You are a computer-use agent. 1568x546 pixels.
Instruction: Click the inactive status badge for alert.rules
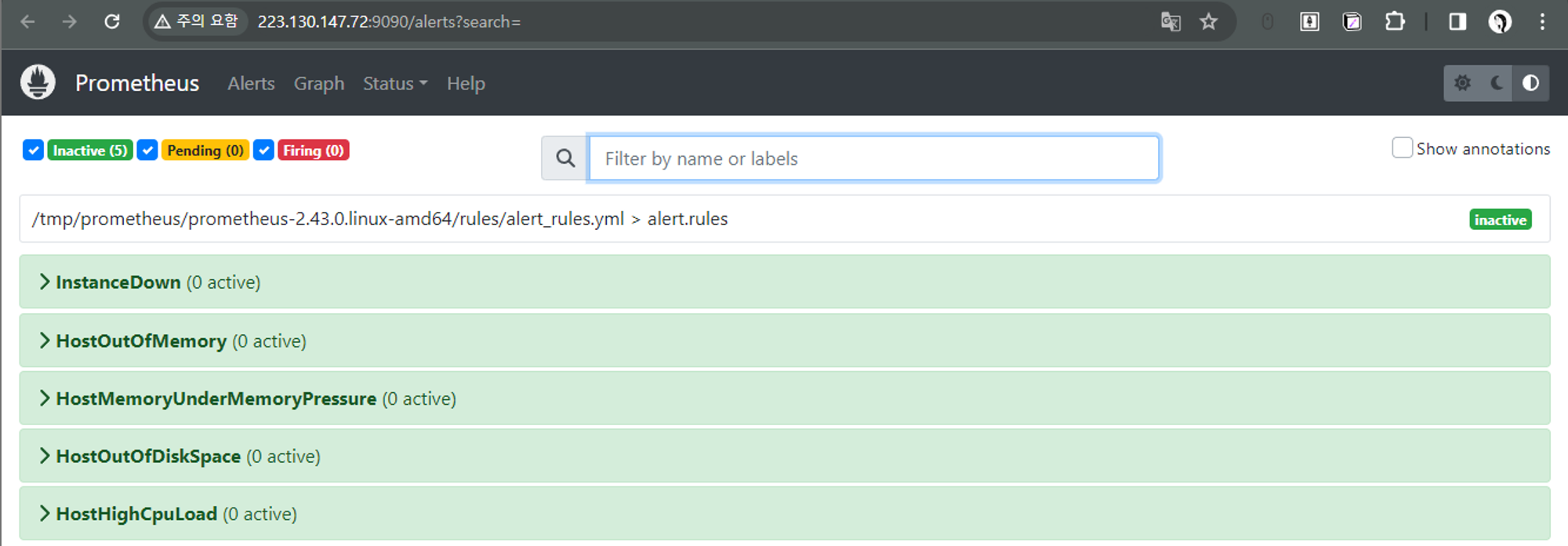tap(1501, 220)
